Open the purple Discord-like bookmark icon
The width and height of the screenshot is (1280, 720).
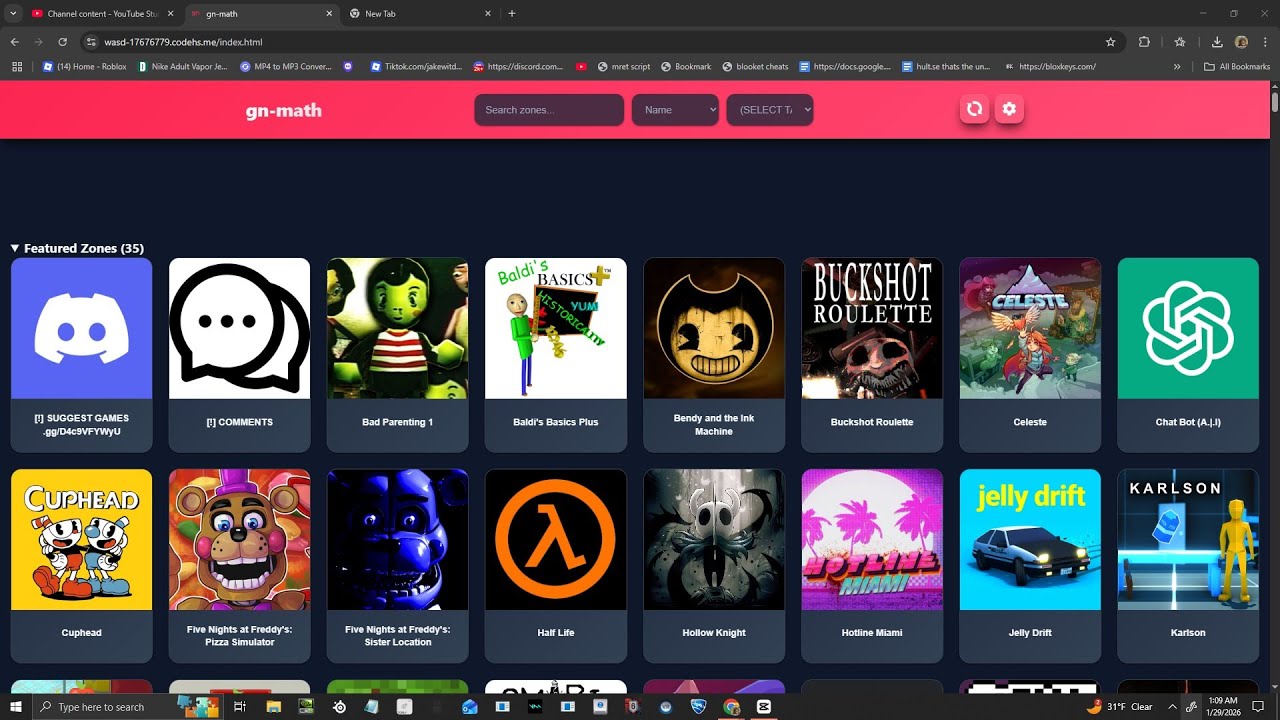[348, 67]
